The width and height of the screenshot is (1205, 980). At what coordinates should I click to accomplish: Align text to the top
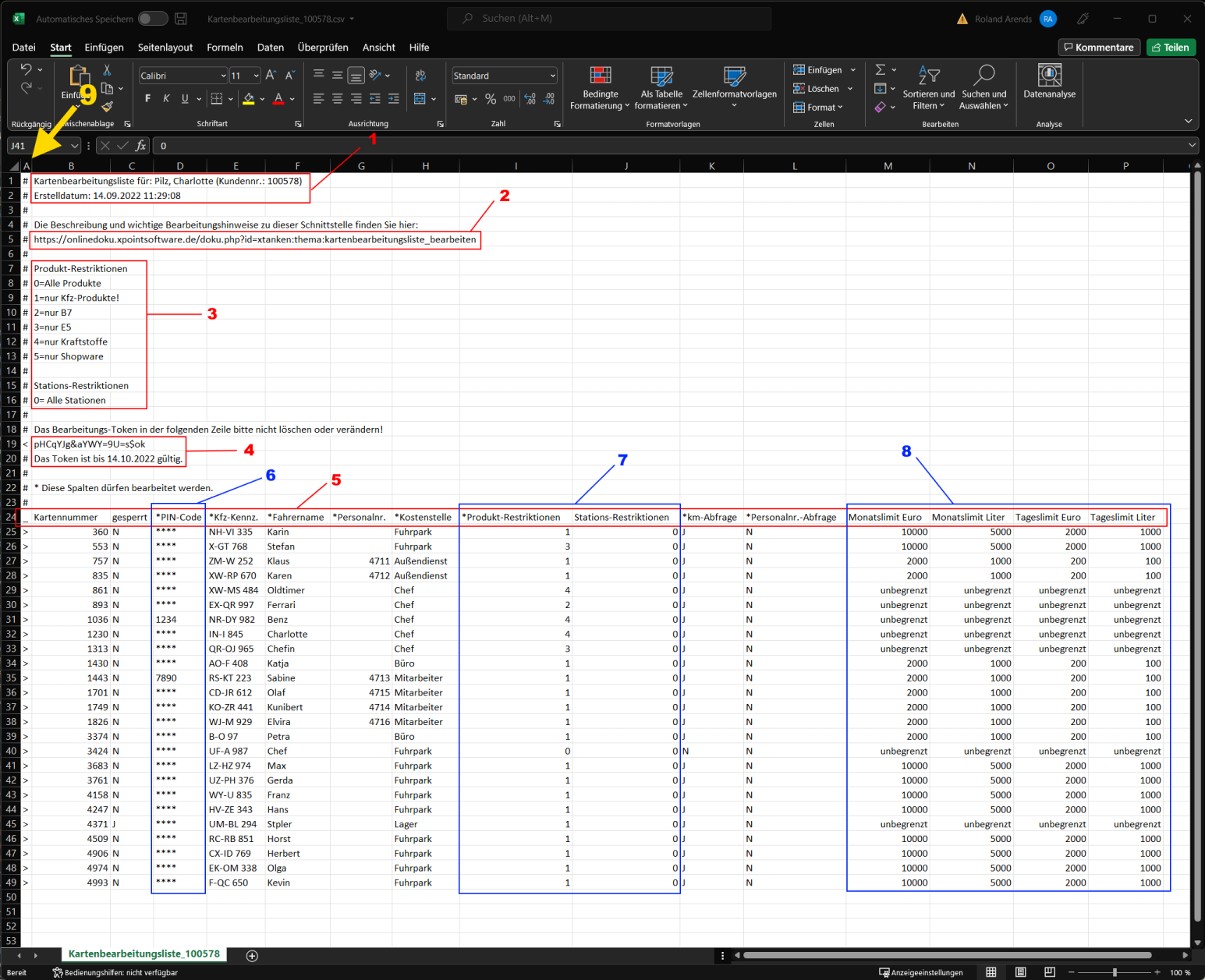pos(319,75)
